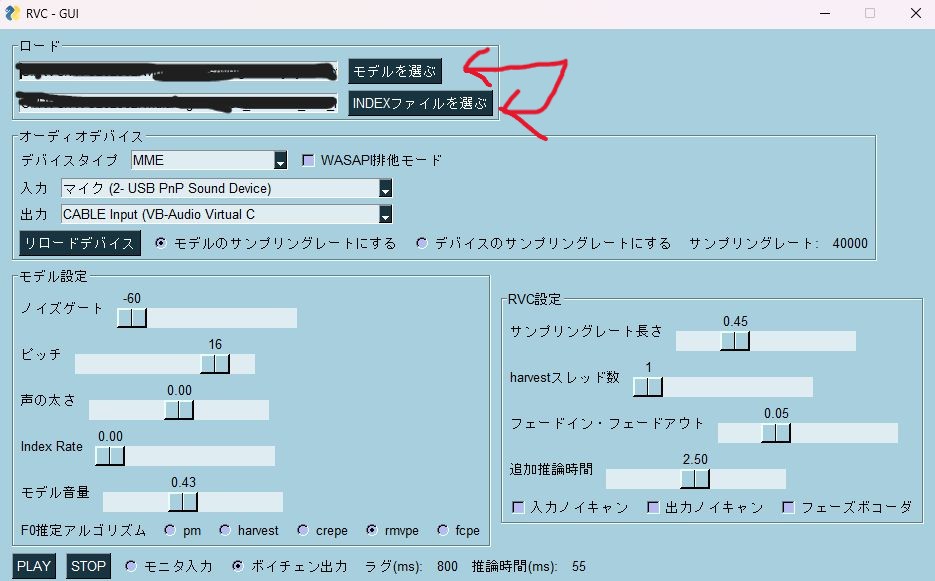Click the ノイズゲート slider handle
Viewport: 935px width, 581px height.
(x=131, y=318)
